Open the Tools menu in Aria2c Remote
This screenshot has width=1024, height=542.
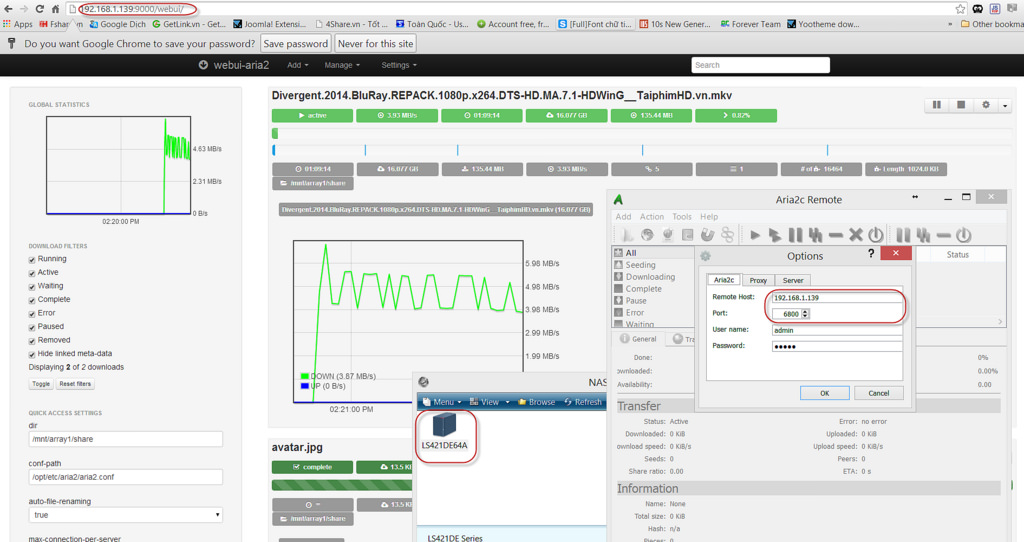682,216
